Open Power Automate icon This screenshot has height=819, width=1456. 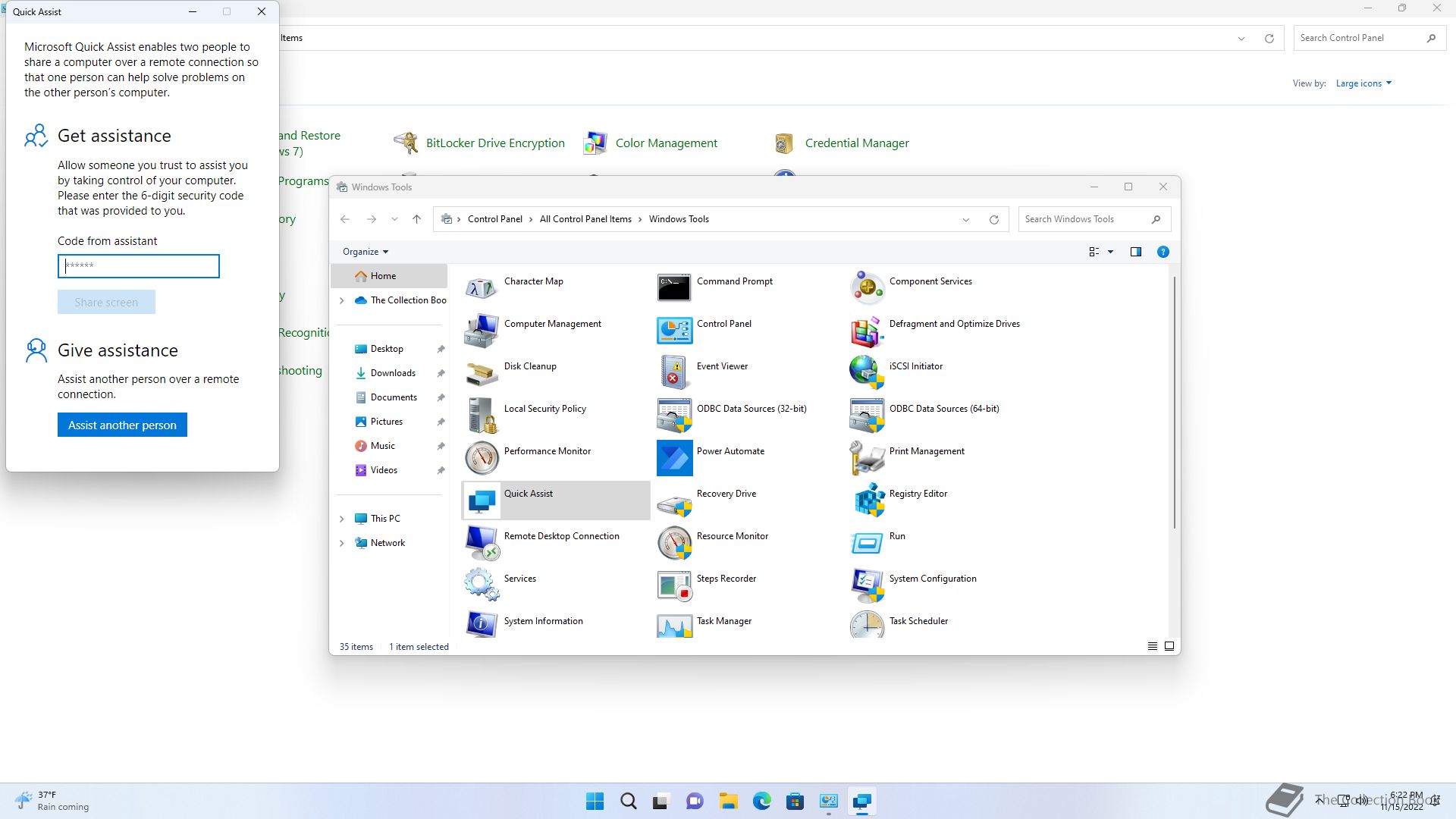coord(674,458)
